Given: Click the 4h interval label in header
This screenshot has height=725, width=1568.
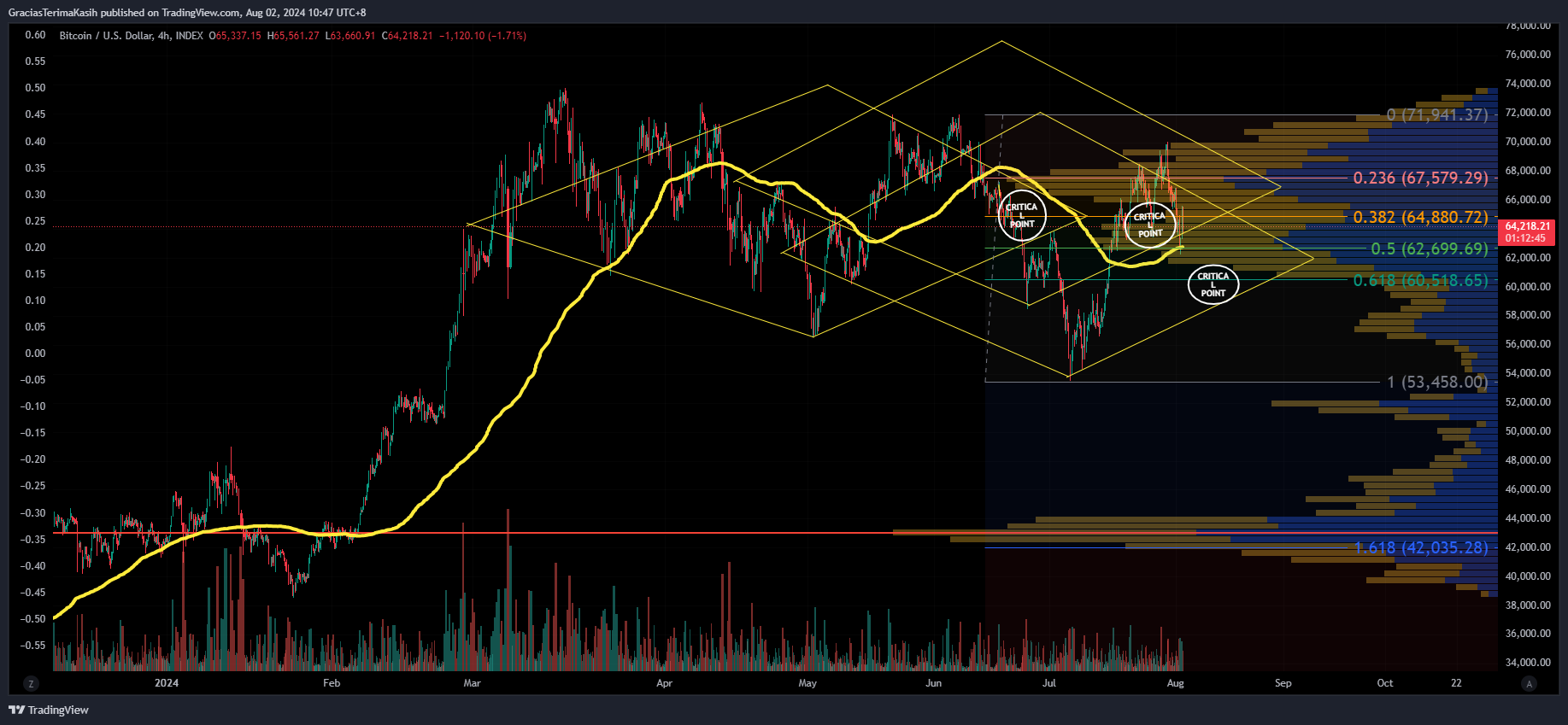Looking at the screenshot, I should click(163, 36).
